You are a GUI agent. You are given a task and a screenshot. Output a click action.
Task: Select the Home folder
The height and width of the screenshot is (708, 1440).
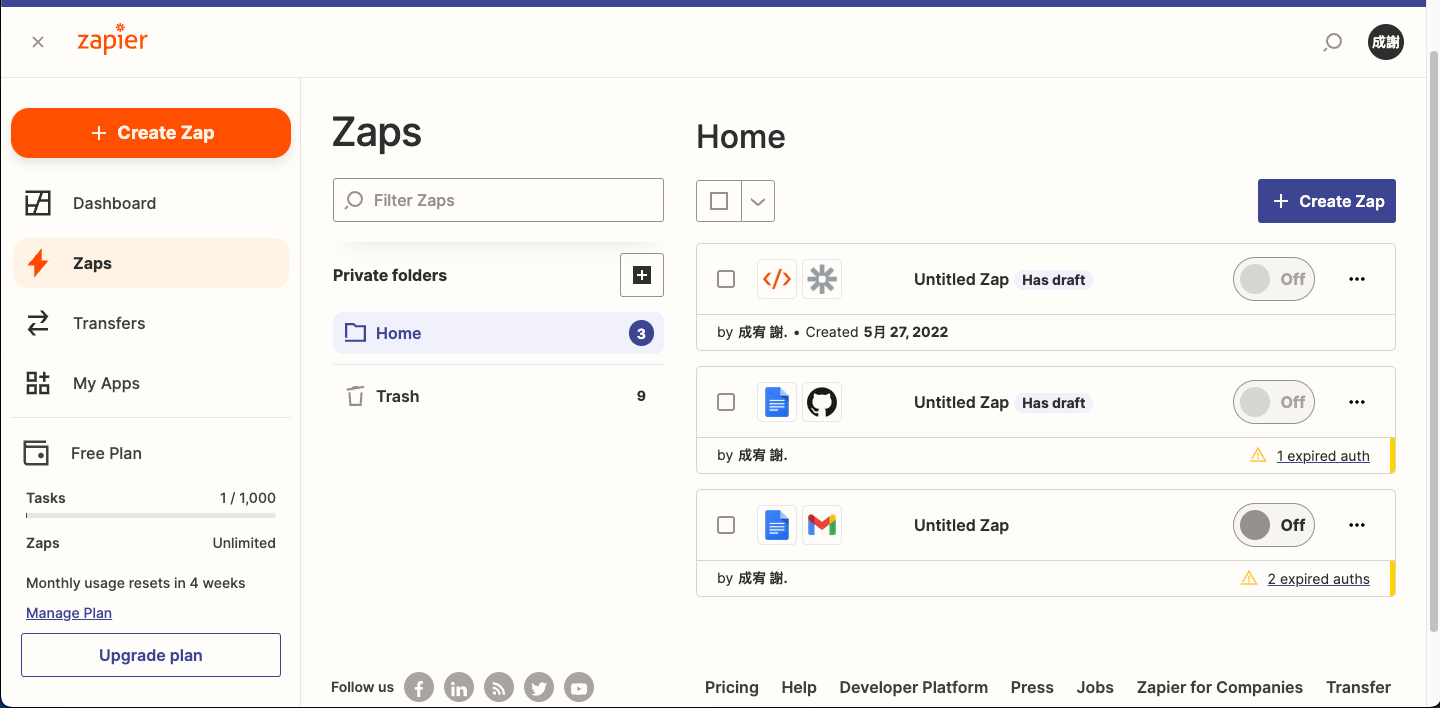(498, 333)
